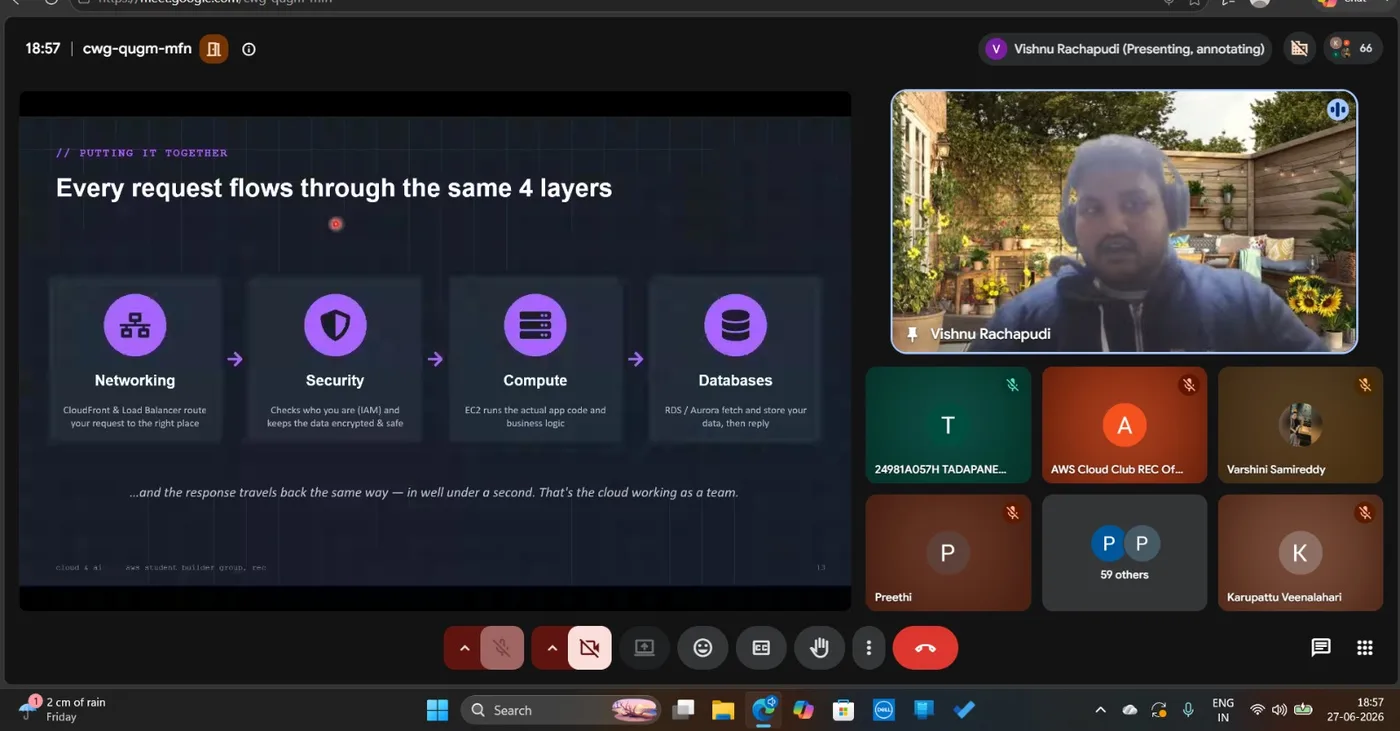Open the ENG IN language switcher
This screenshot has width=1400, height=731.
1222,710
